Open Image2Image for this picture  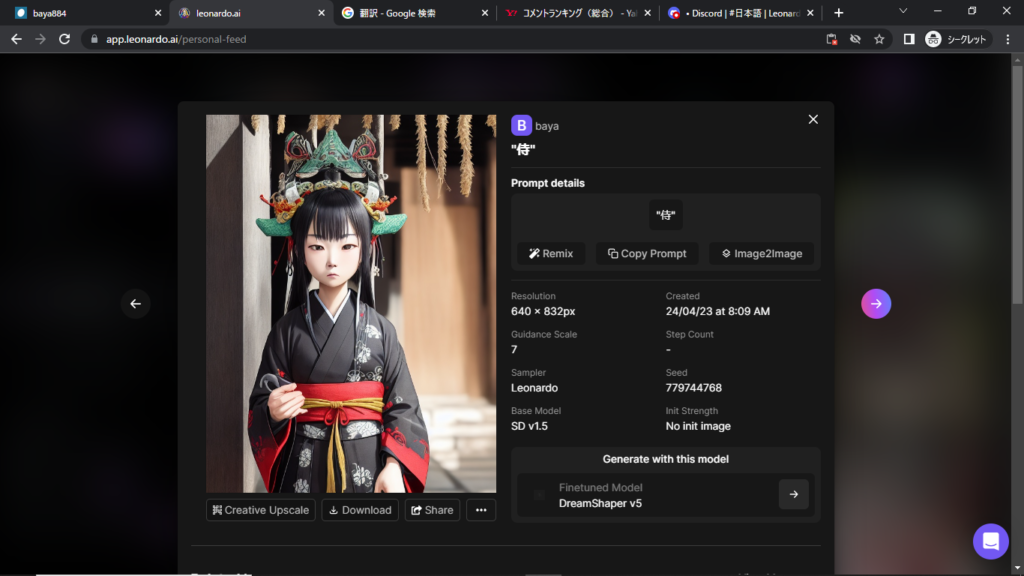pos(761,254)
